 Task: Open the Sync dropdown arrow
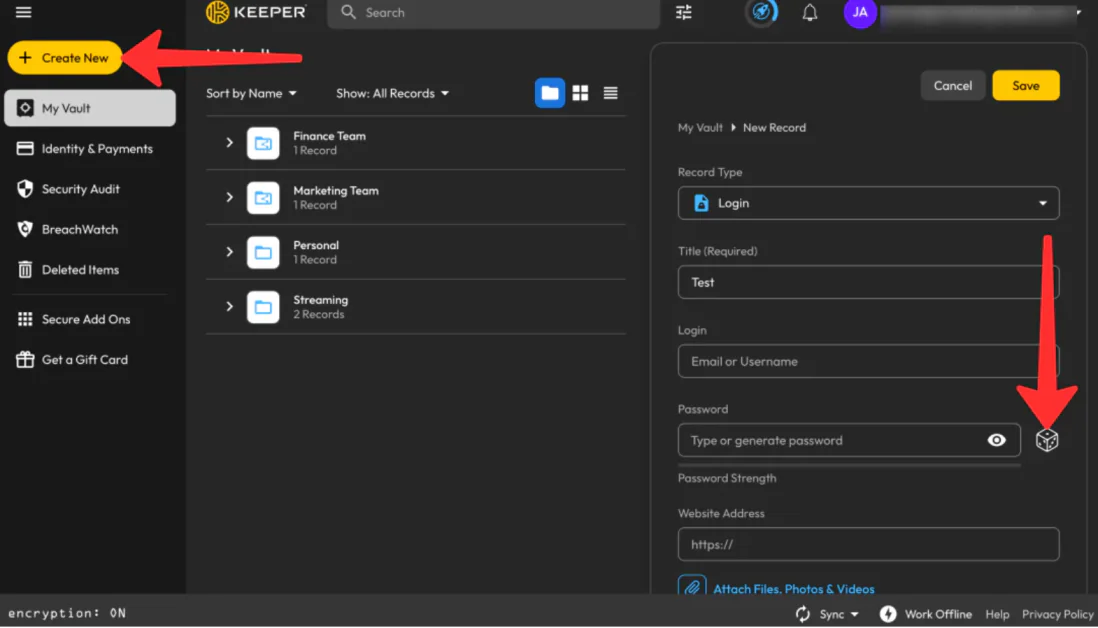[x=854, y=615]
